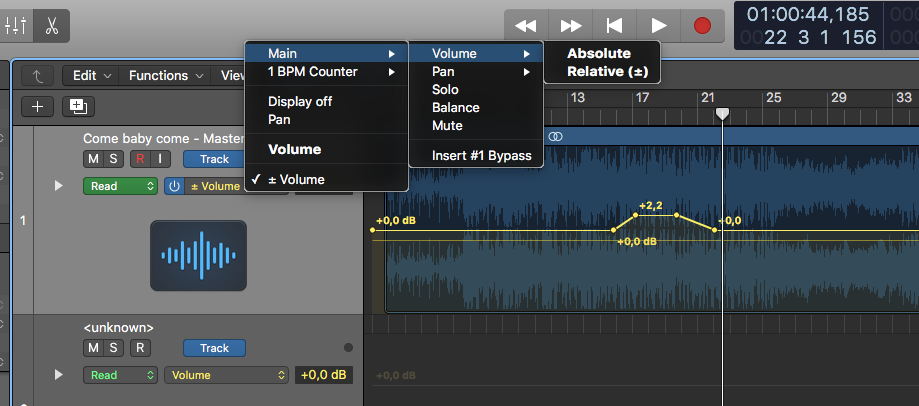Image resolution: width=919 pixels, height=406 pixels.
Task: Mute the Come baby come track
Action: [93, 159]
